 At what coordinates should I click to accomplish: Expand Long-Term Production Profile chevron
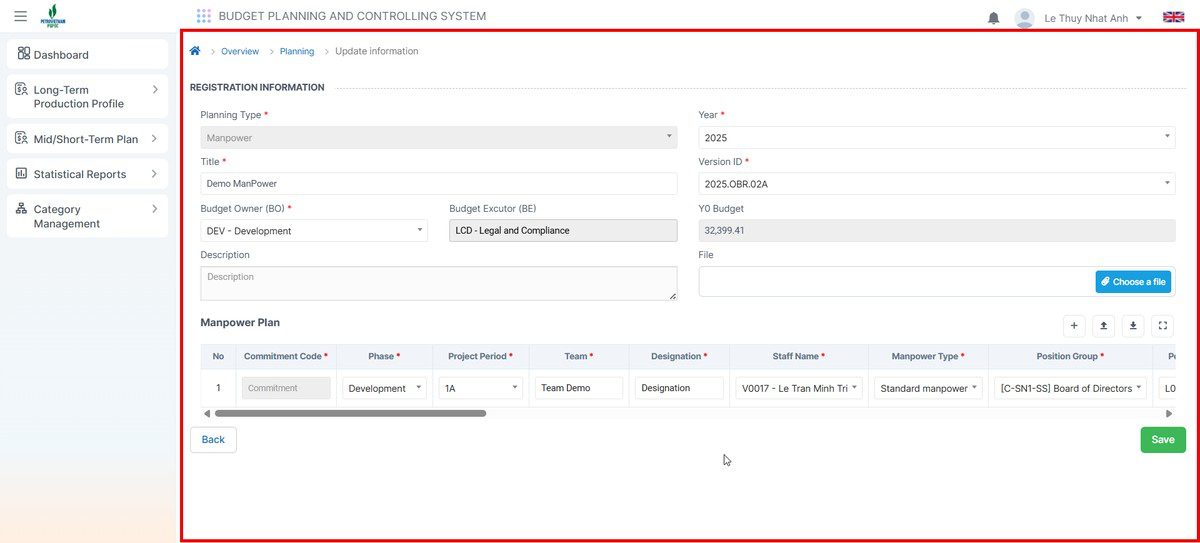(155, 90)
